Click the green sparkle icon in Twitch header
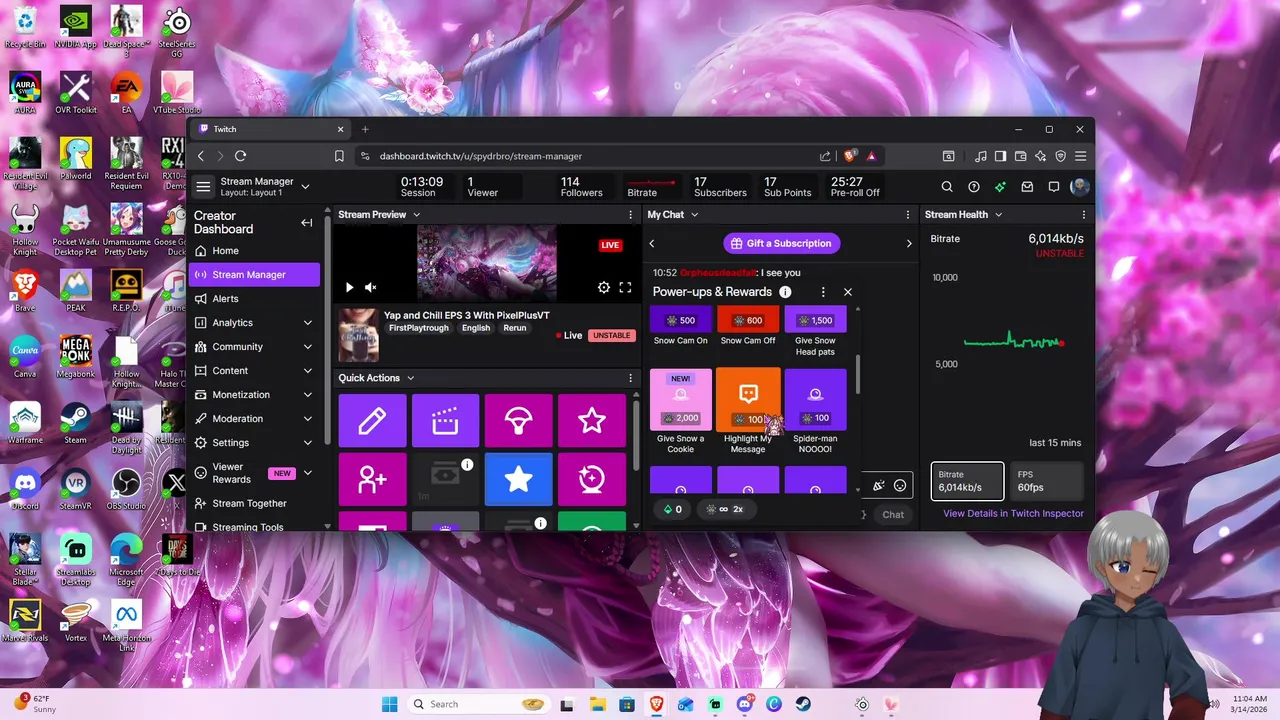This screenshot has height=720, width=1280. coord(1000,187)
